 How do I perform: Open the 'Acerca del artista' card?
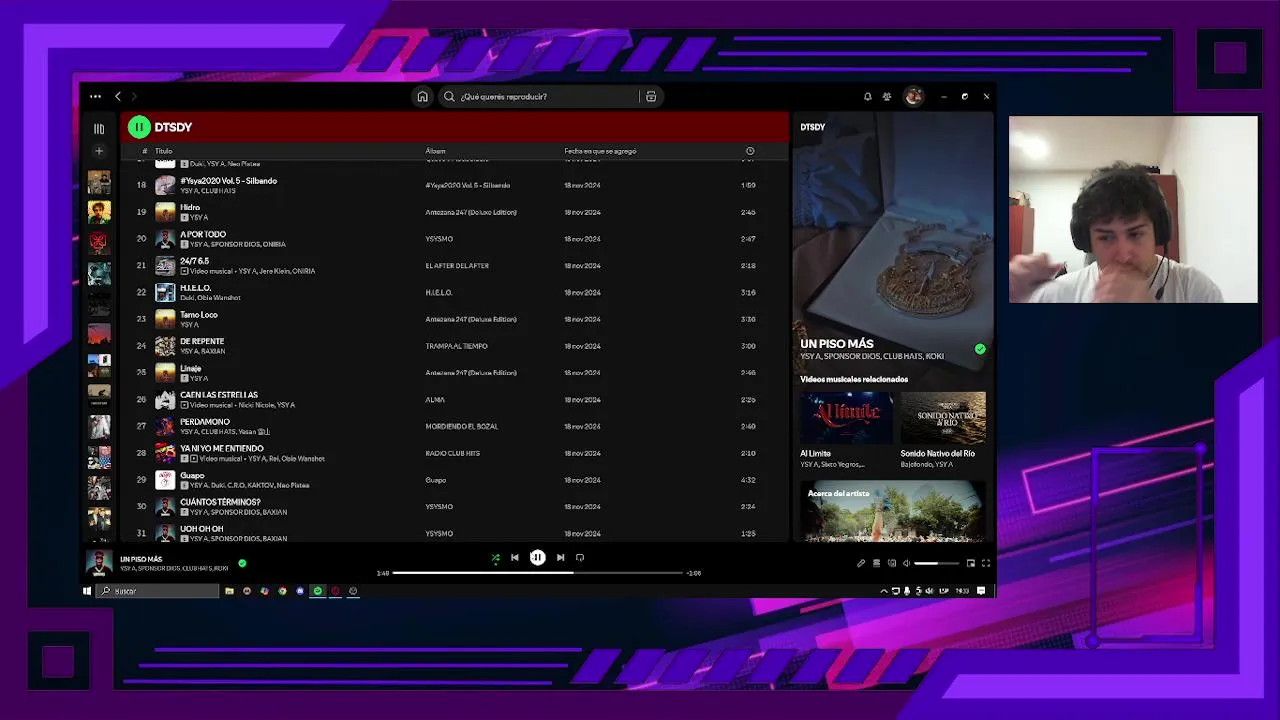coord(892,512)
